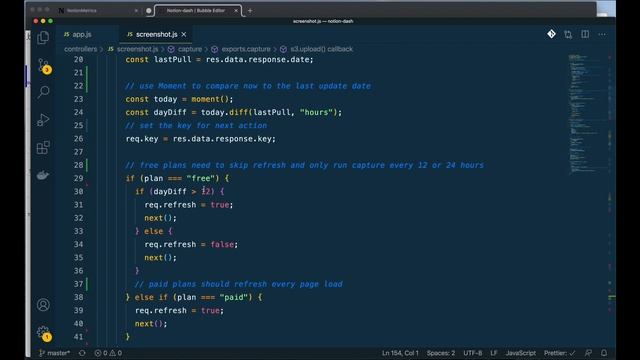640x360 pixels.
Task: Close the screenshot.js tab
Action: [x=184, y=34]
